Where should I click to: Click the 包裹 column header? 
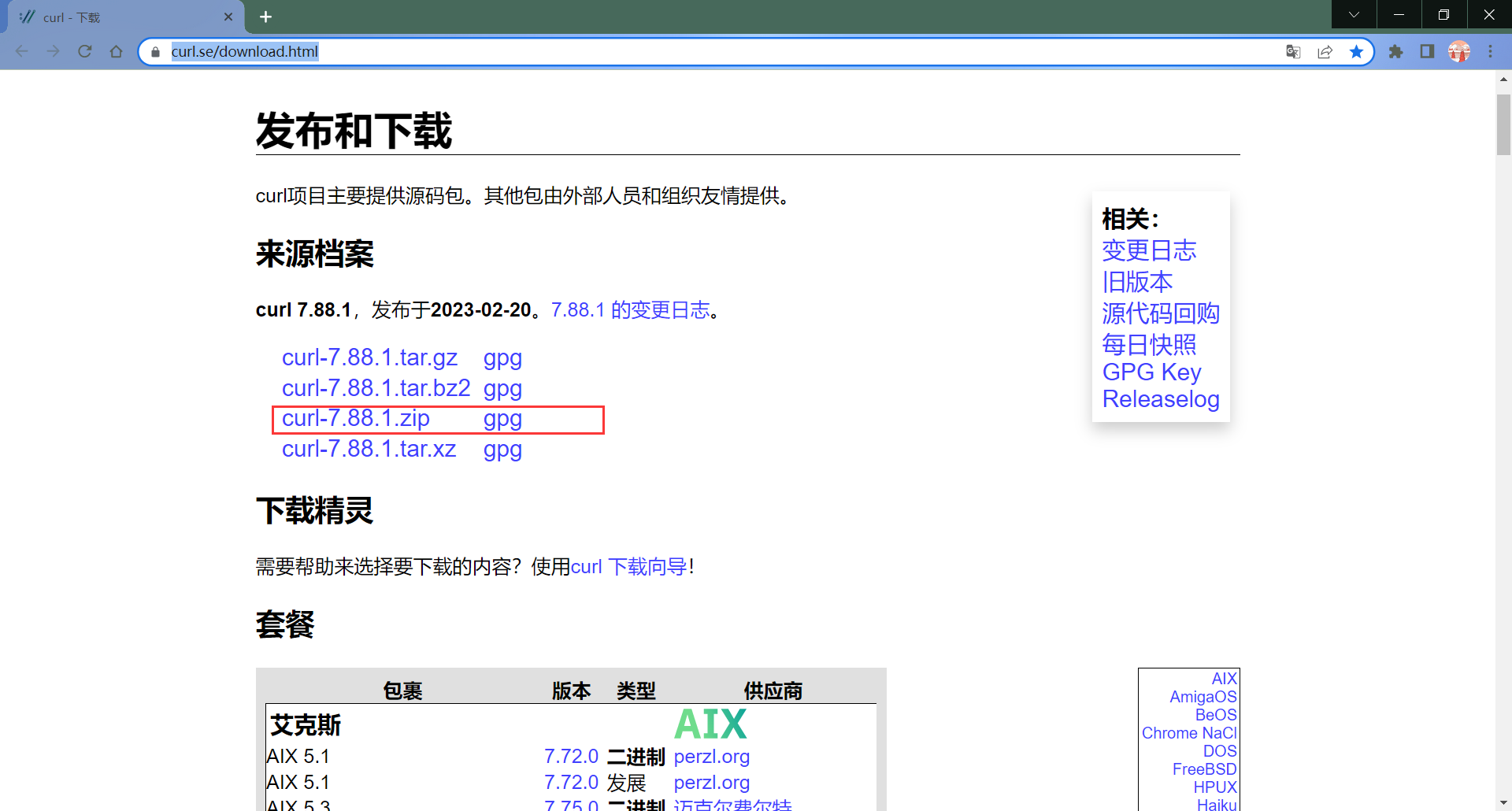coord(402,691)
